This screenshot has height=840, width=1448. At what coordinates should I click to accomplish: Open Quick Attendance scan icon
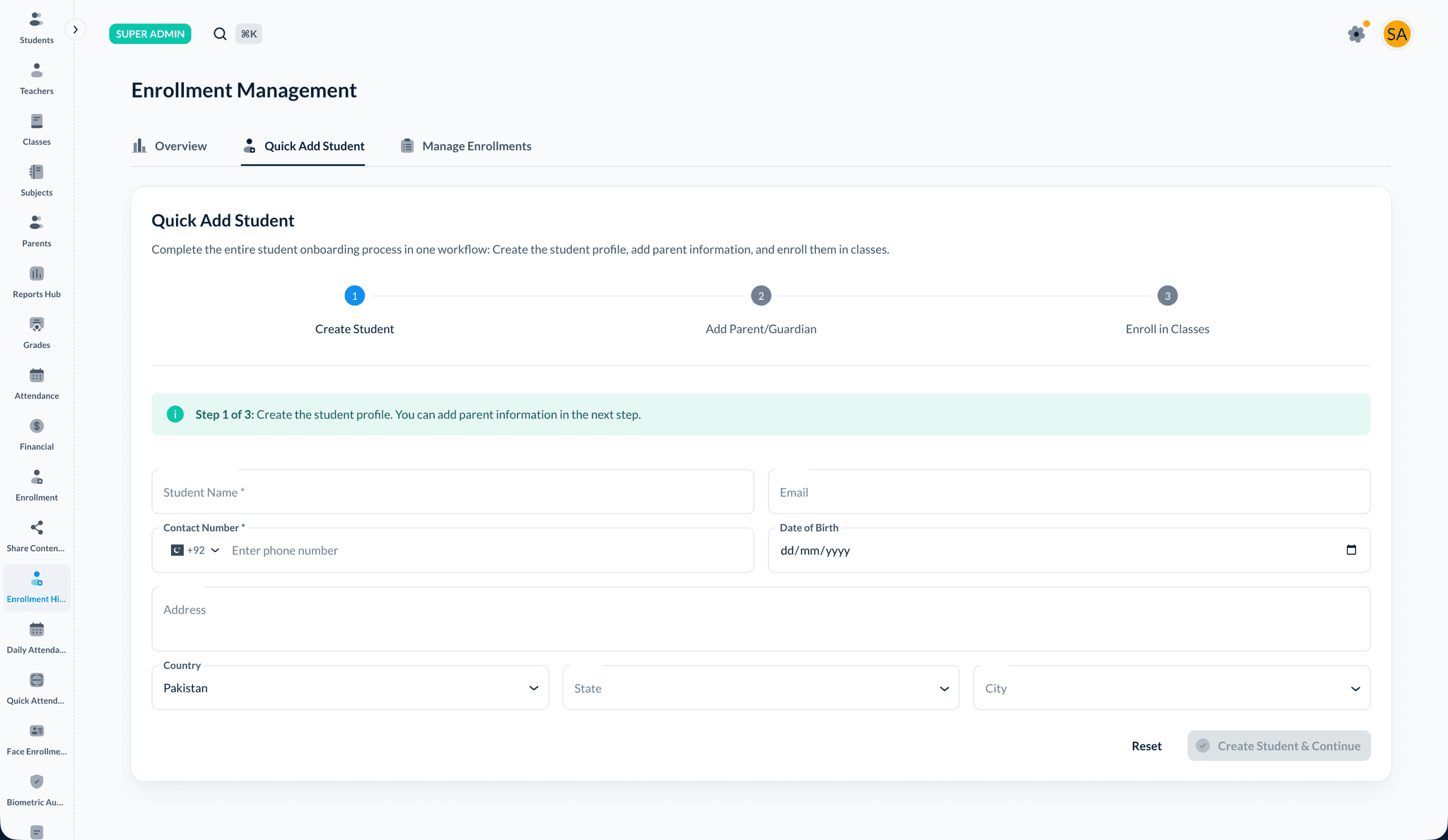point(36,681)
